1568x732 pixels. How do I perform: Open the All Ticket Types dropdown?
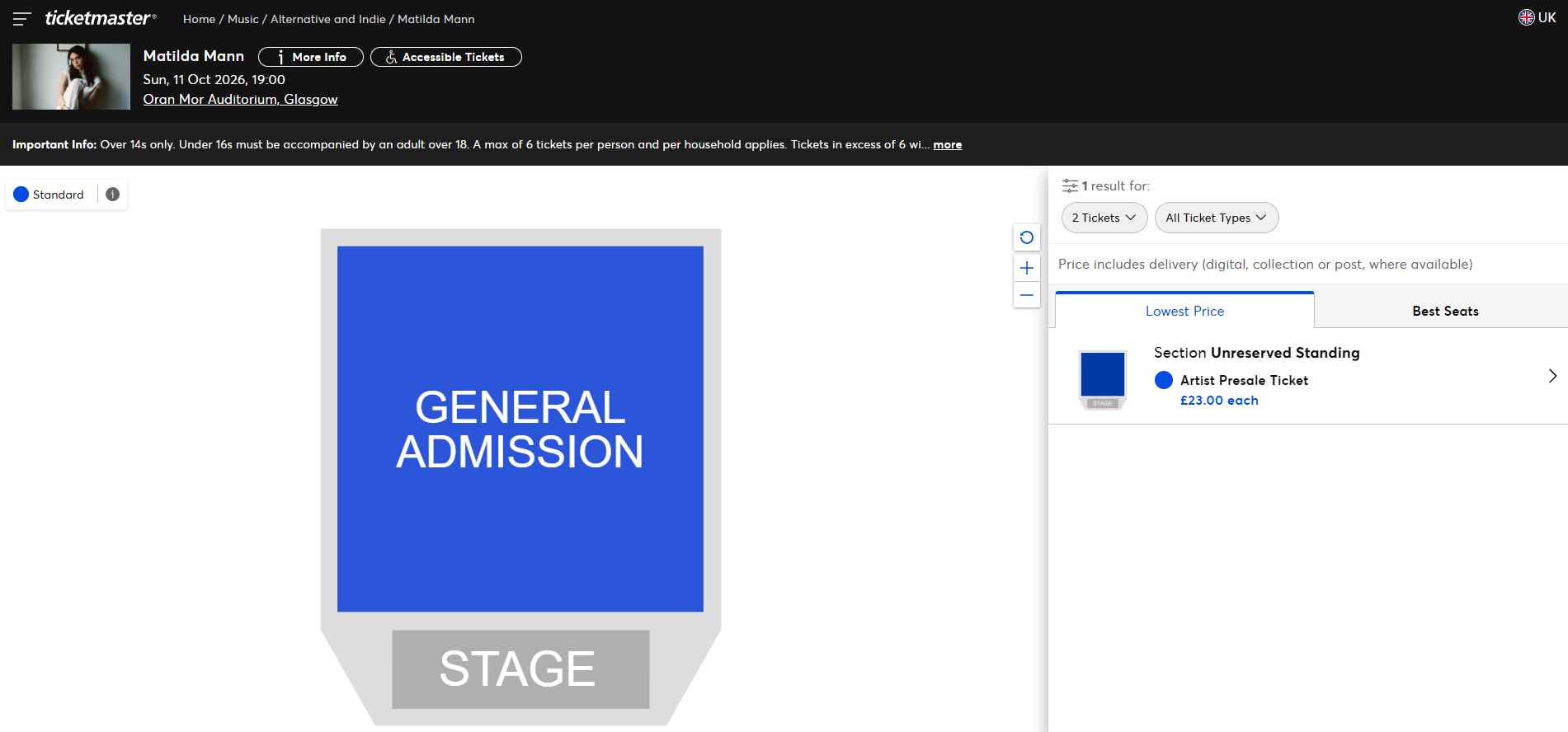click(1217, 218)
